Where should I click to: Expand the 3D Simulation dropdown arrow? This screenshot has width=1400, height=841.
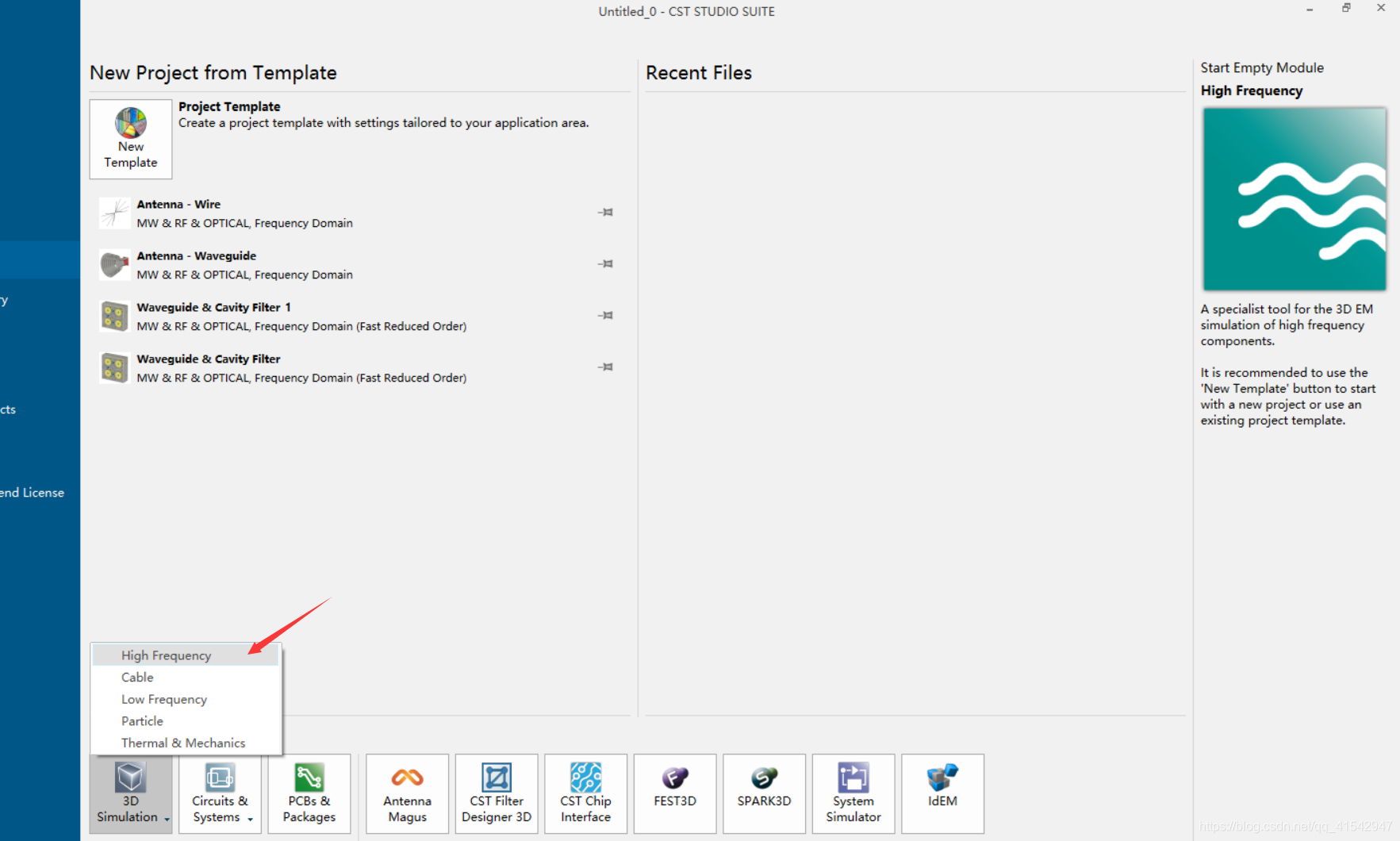point(167,818)
